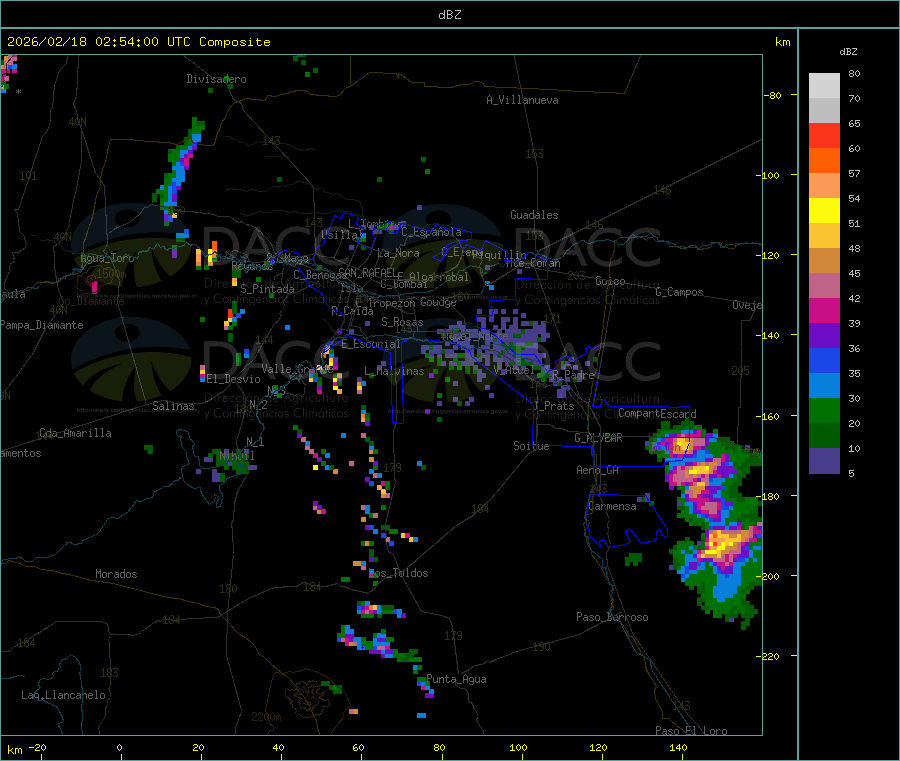Select the 'C_Campos' map label
900x761 pixels.
pos(679,292)
